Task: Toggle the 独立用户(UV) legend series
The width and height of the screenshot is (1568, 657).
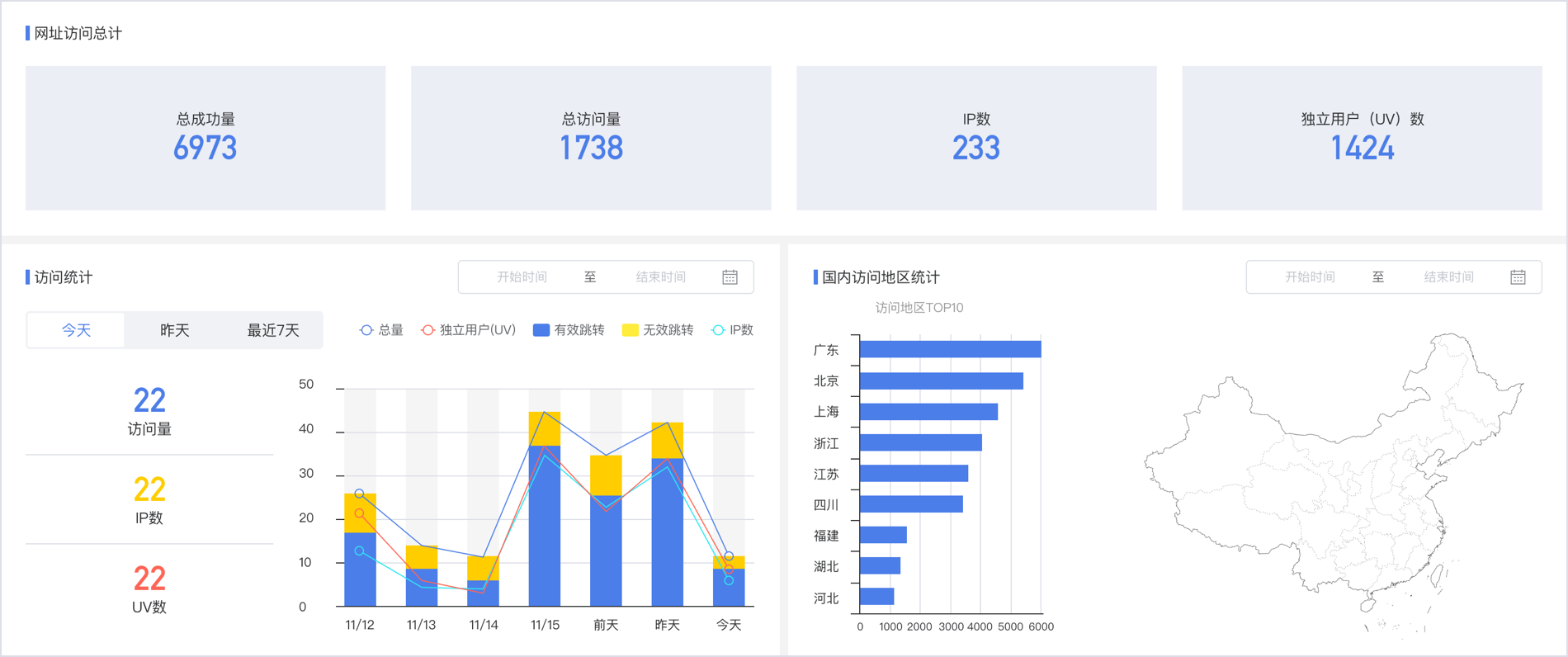Action: pyautogui.click(x=468, y=330)
